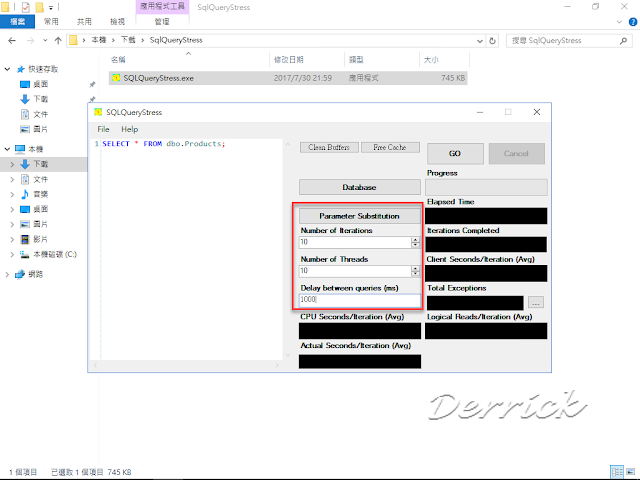This screenshot has height=480, width=640.
Task: Open the blue File tab in Explorer ribbon
Action: [x=18, y=22]
